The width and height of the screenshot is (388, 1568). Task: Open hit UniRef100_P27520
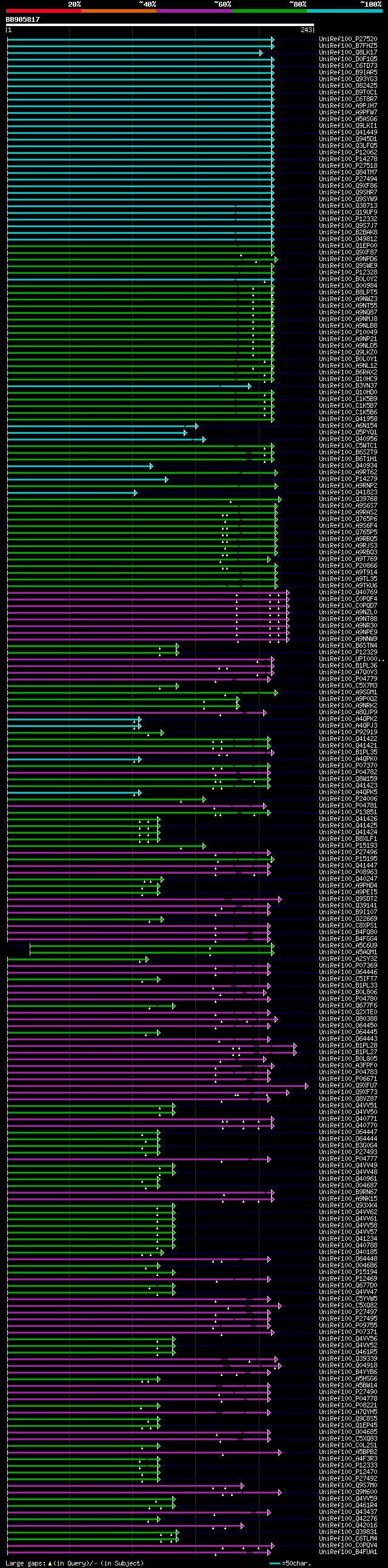coord(348,39)
